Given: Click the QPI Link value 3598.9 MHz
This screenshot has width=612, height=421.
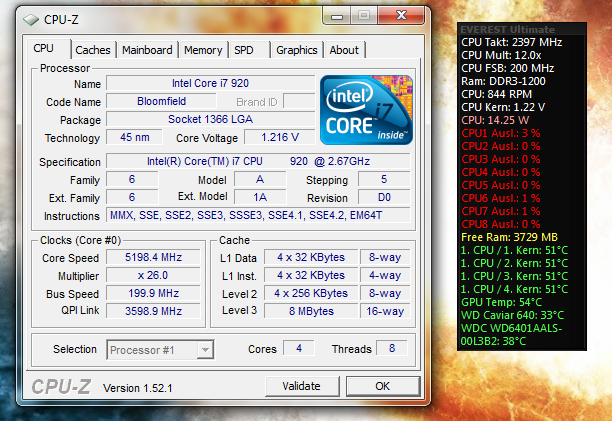Looking at the screenshot, I should [x=153, y=311].
